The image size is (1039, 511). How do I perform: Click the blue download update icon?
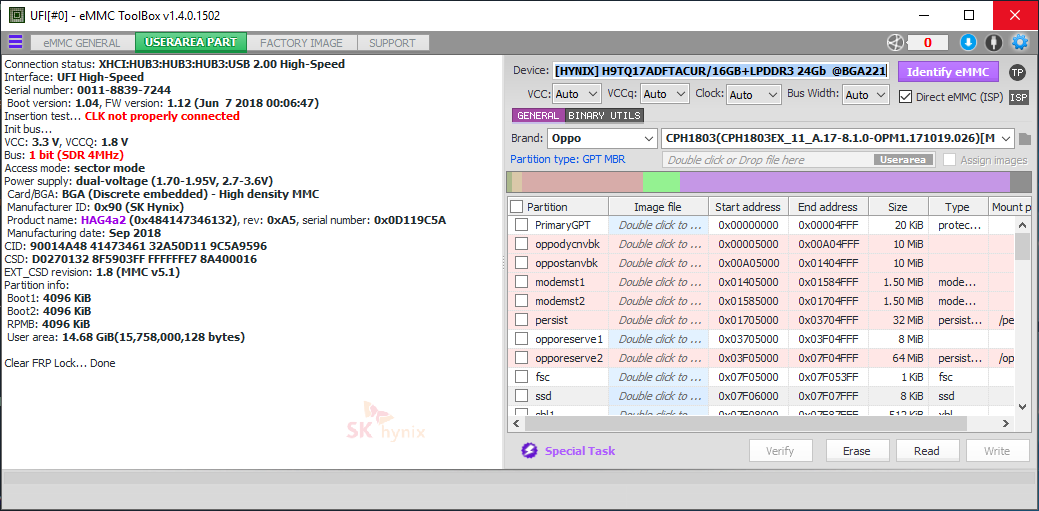[968, 42]
